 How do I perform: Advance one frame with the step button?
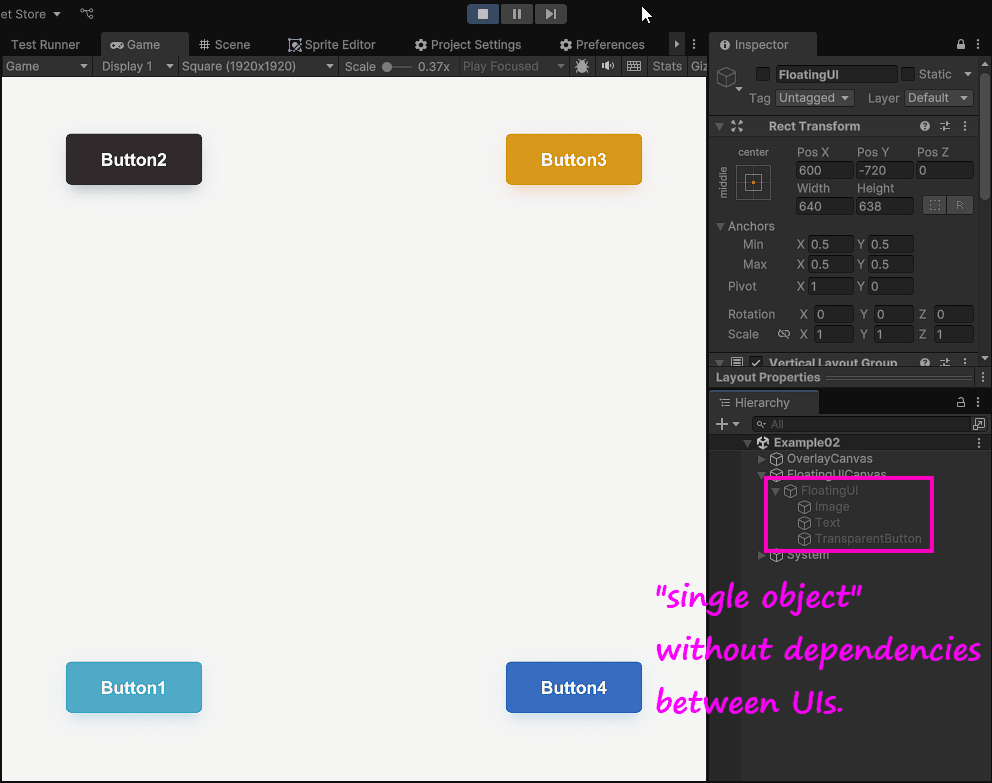coord(550,14)
